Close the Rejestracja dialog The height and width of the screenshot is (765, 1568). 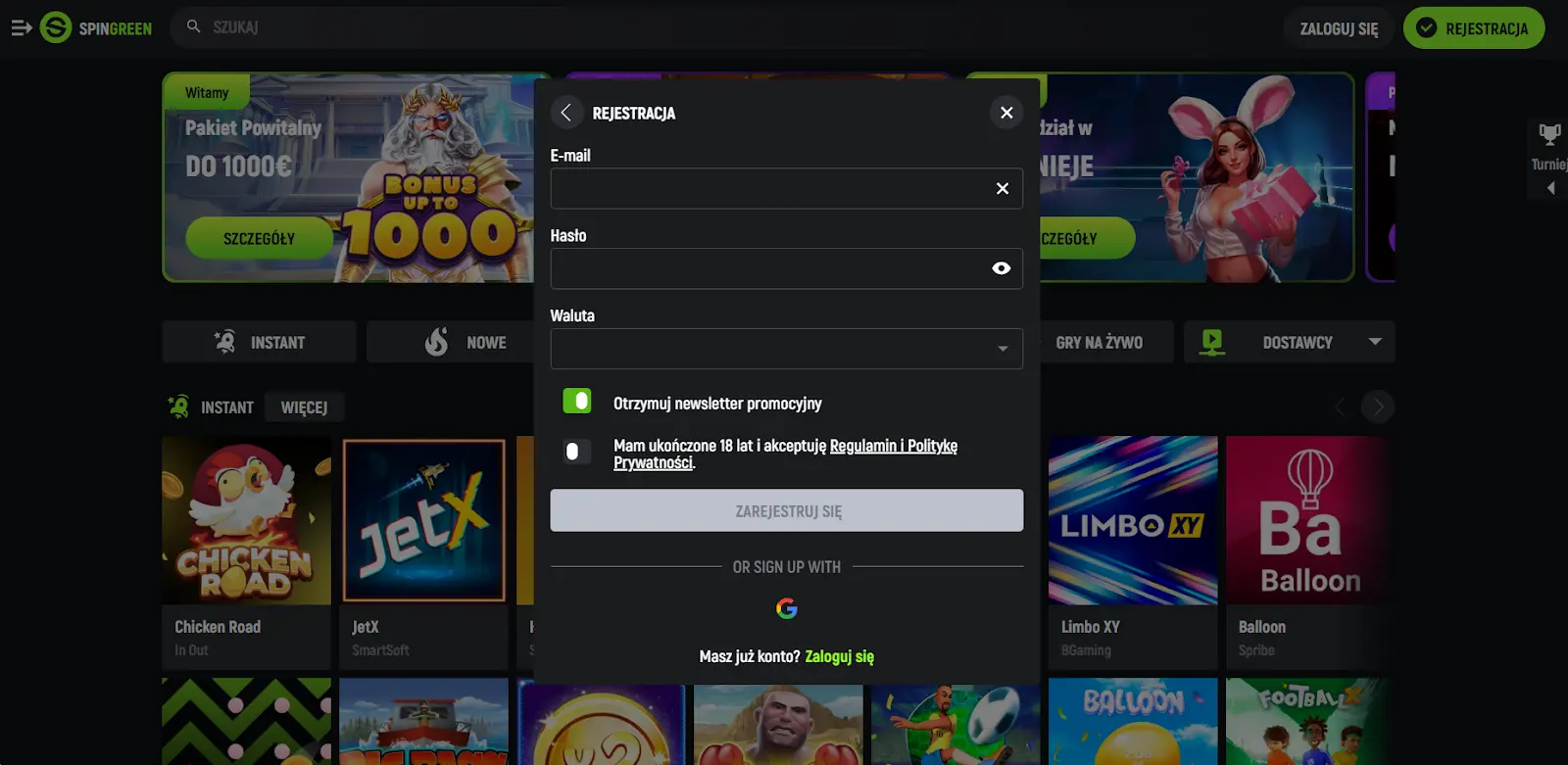point(1006,113)
